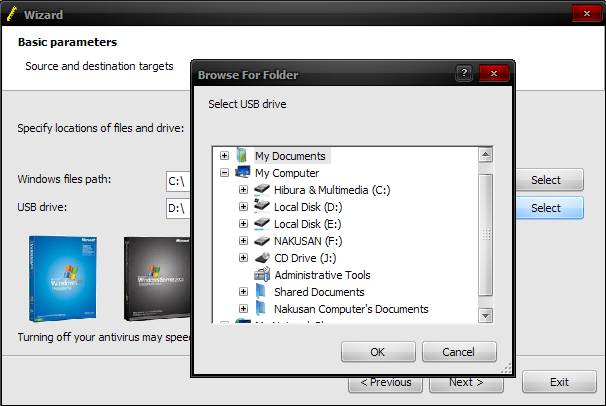The height and width of the screenshot is (406, 606).
Task: Click the folder tree scroll up arrow
Action: [x=485, y=155]
